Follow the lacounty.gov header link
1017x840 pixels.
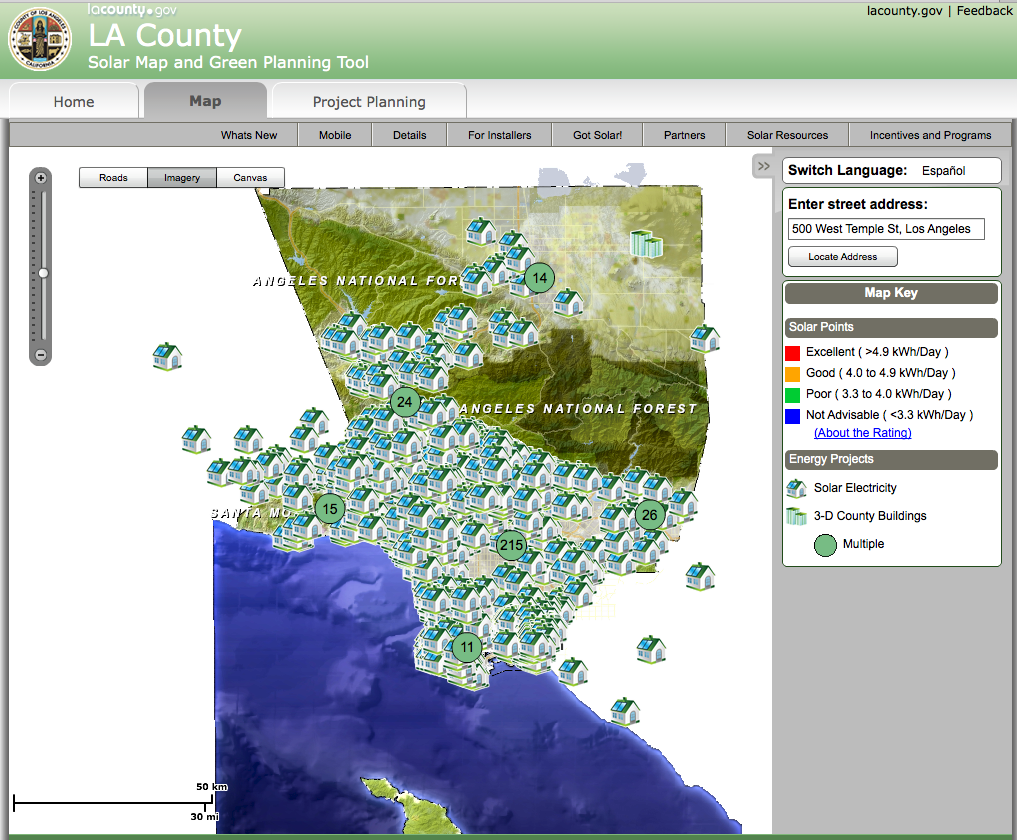click(x=904, y=10)
